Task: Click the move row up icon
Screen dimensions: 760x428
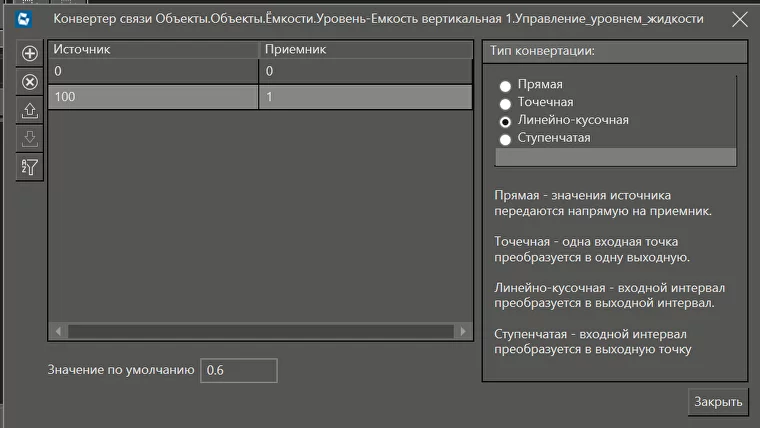Action: click(x=30, y=110)
